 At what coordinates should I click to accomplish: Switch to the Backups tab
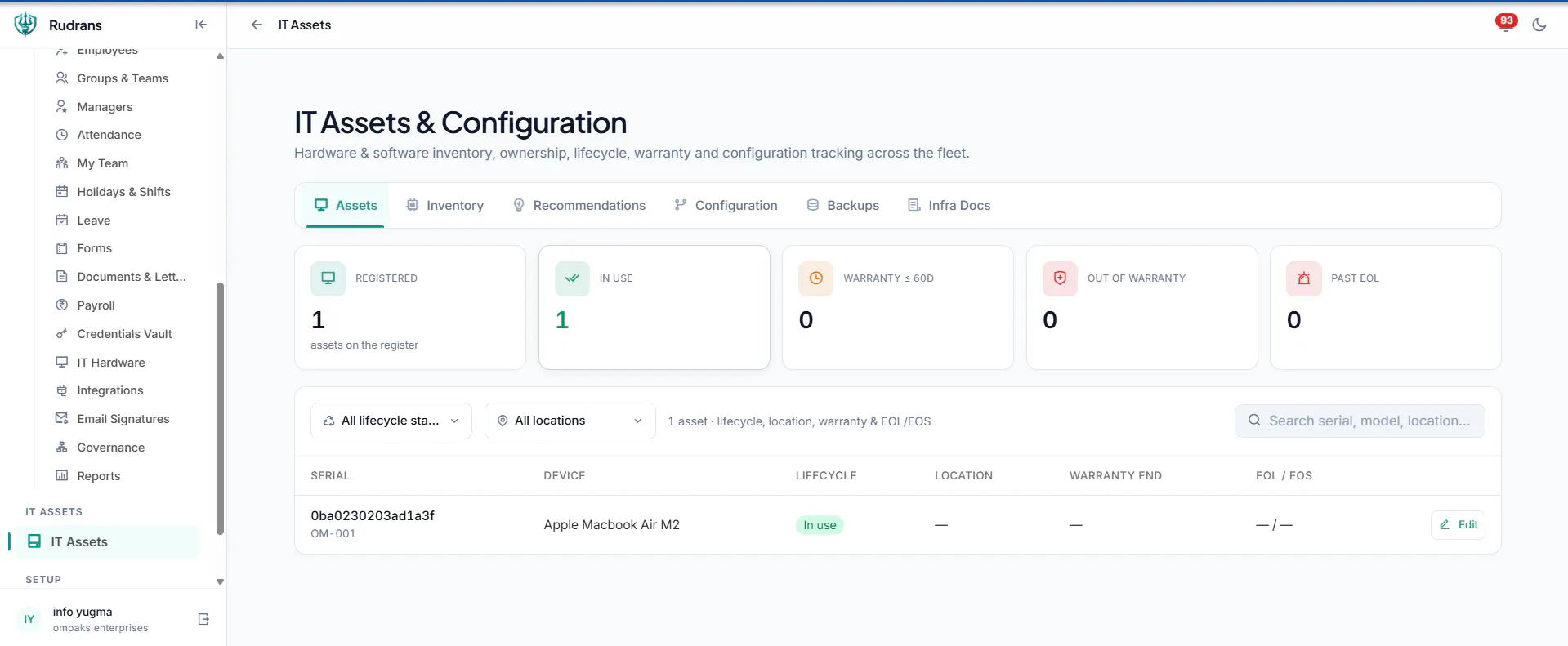click(x=843, y=205)
